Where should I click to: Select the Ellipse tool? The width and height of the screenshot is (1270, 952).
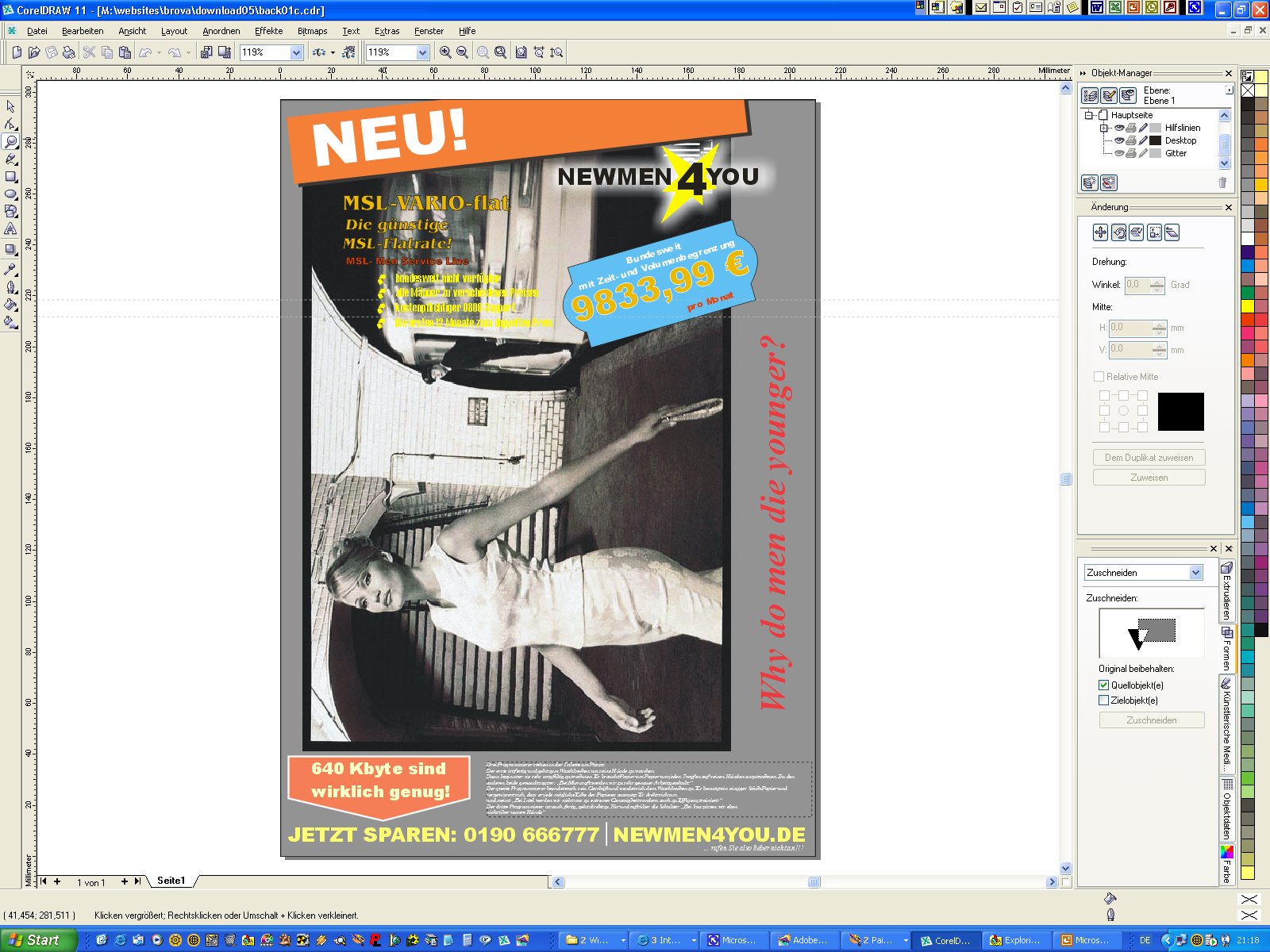pos(10,194)
